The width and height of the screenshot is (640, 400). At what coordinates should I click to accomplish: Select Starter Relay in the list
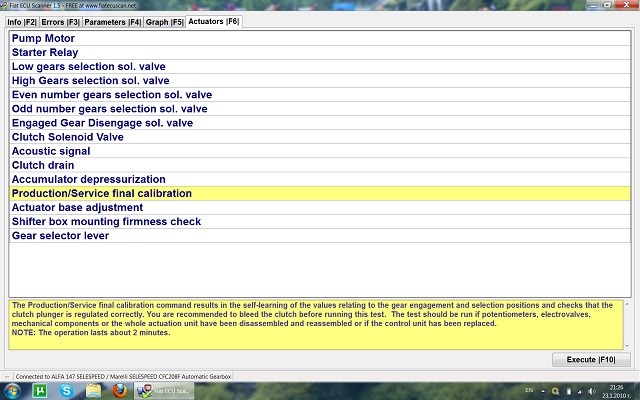[x=45, y=53]
